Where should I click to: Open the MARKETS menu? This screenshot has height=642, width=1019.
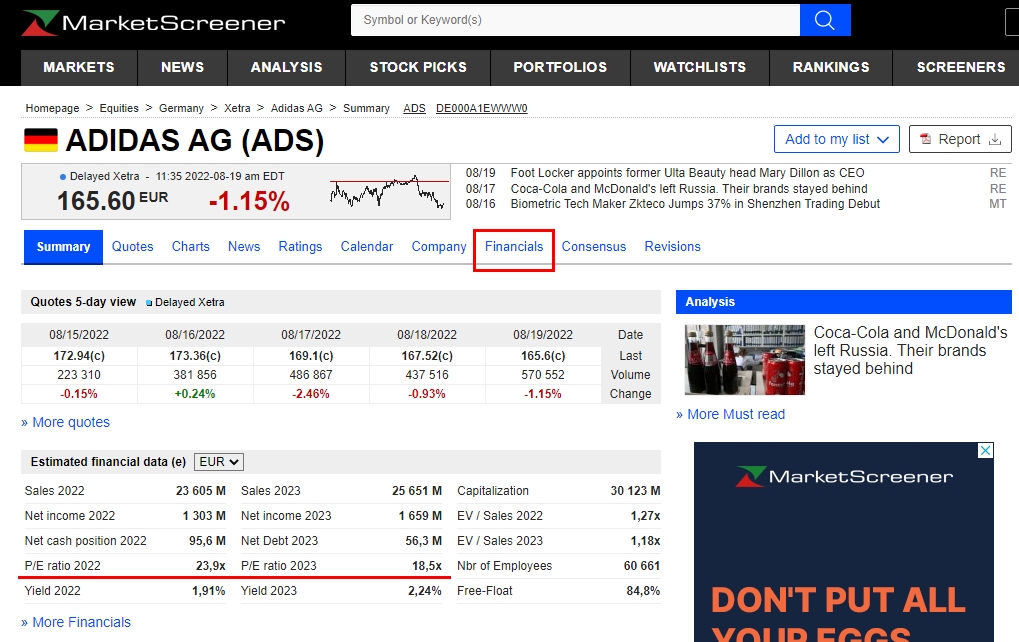point(79,68)
